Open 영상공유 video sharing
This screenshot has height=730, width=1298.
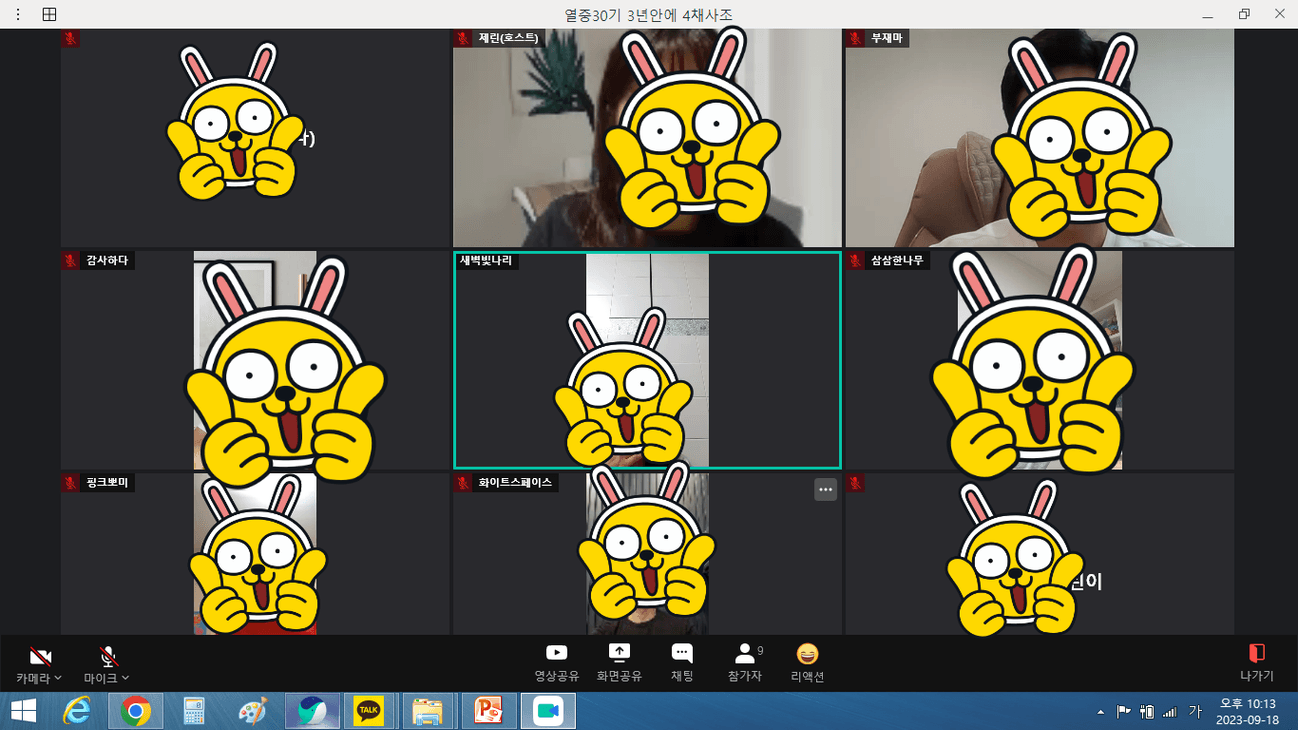click(556, 663)
